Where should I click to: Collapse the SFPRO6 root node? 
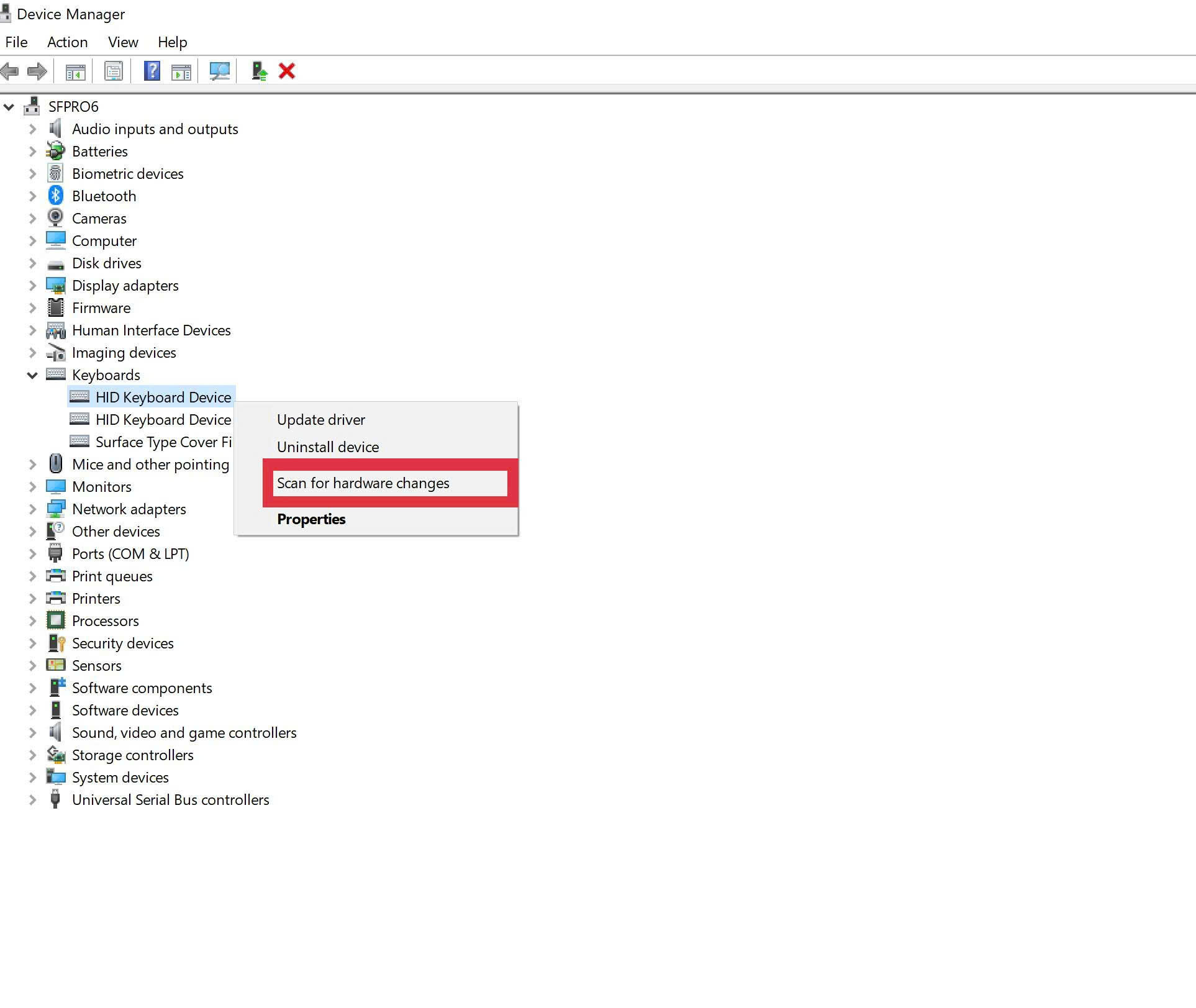pos(9,106)
